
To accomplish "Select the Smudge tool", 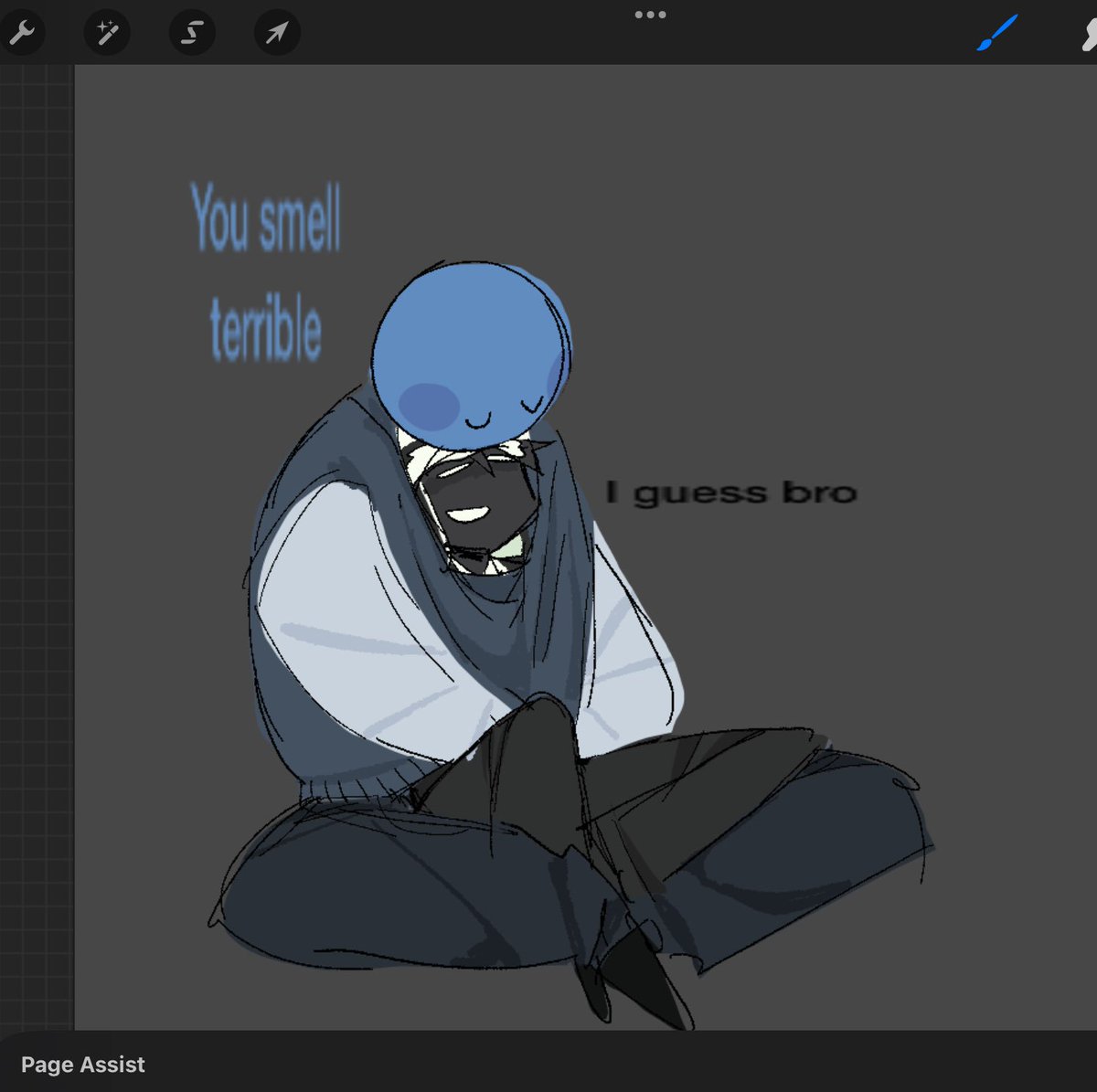I will click(1088, 34).
